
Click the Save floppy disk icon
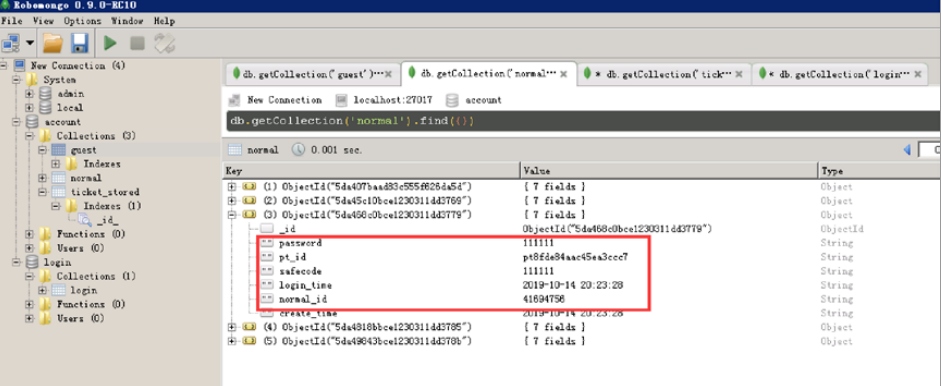[x=80, y=43]
